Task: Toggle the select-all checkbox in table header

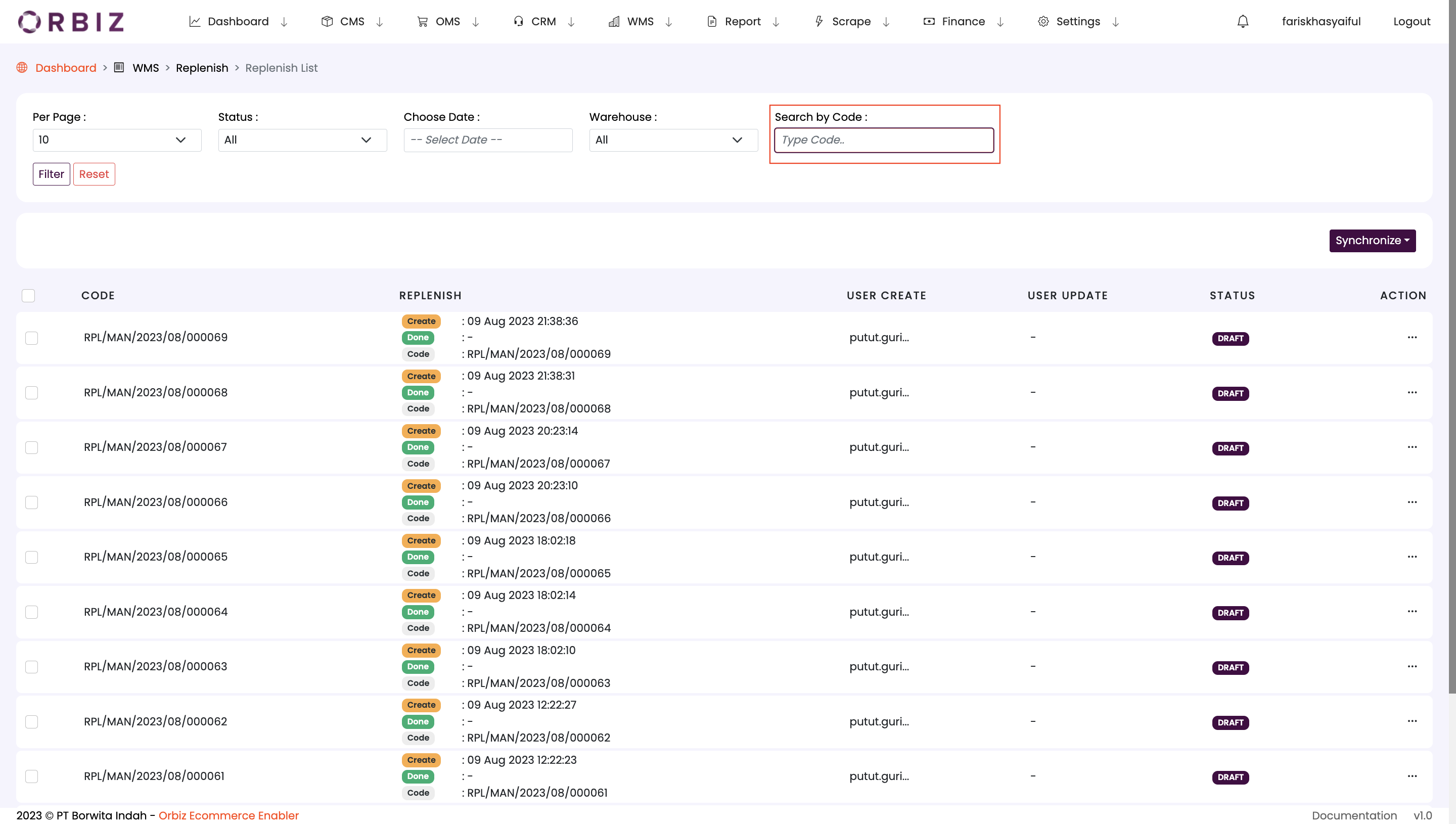Action: click(28, 295)
